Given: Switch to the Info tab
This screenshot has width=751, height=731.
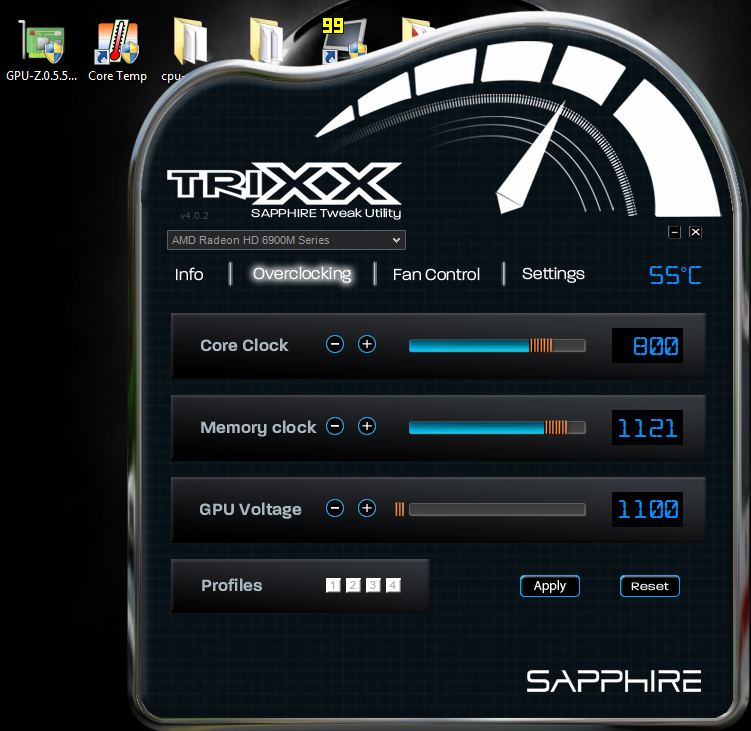Looking at the screenshot, I should (189, 274).
